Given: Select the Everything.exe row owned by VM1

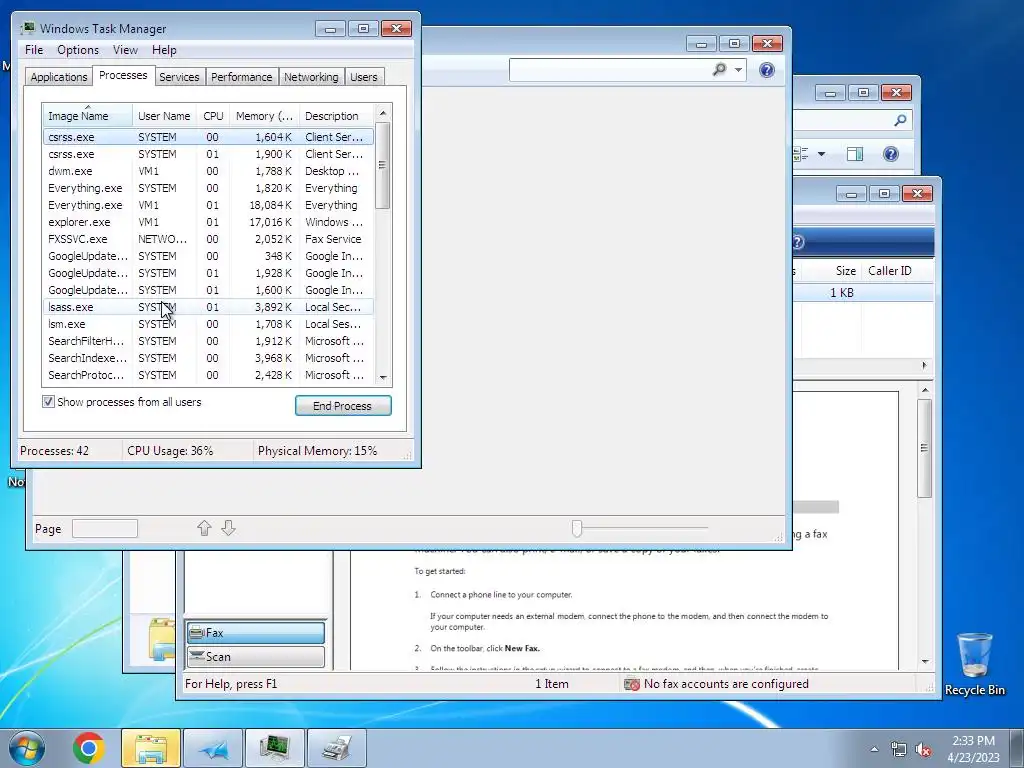Looking at the screenshot, I should pyautogui.click(x=208, y=205).
